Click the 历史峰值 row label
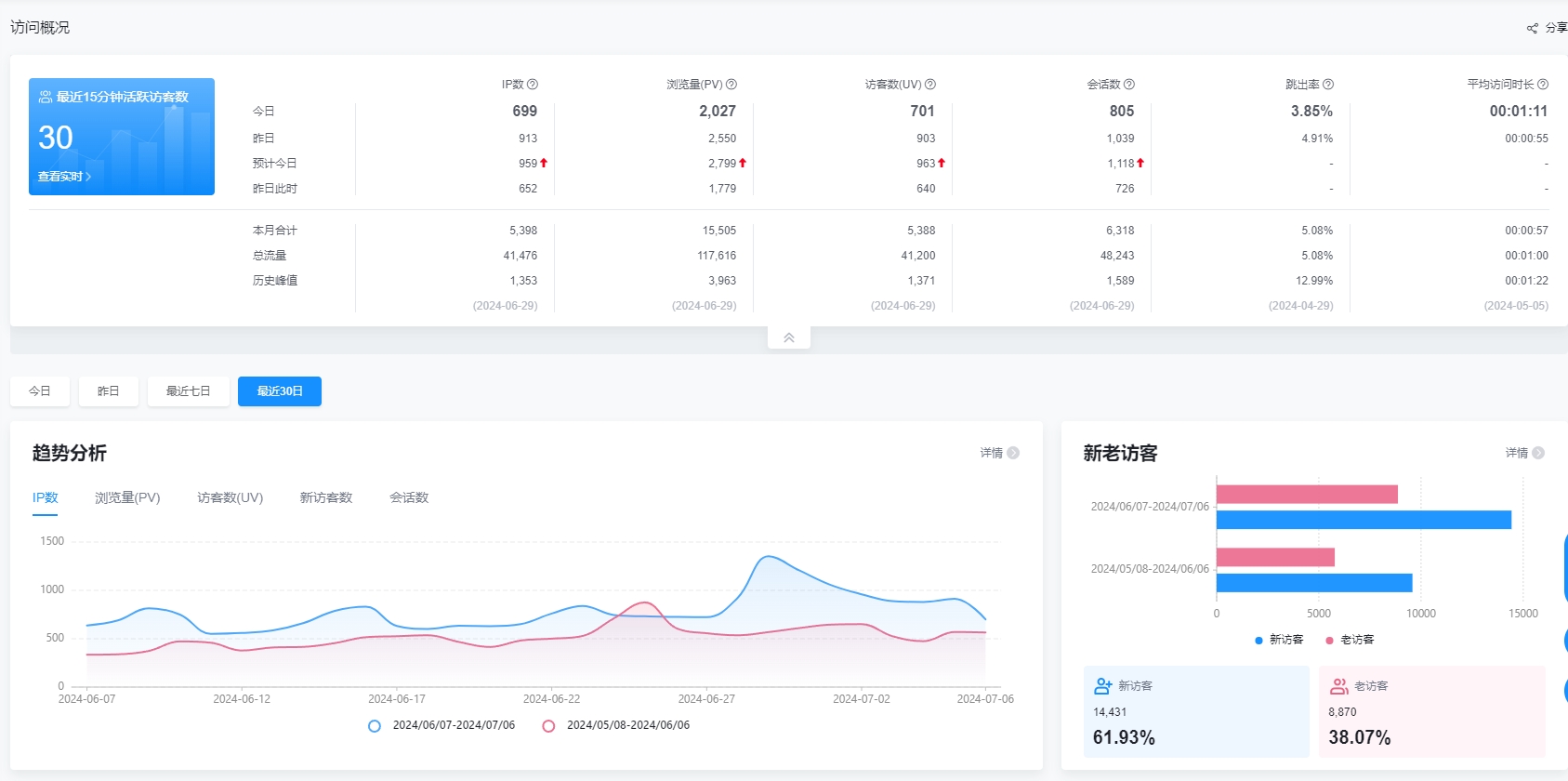Viewport: 1568px width, 781px height. (275, 281)
